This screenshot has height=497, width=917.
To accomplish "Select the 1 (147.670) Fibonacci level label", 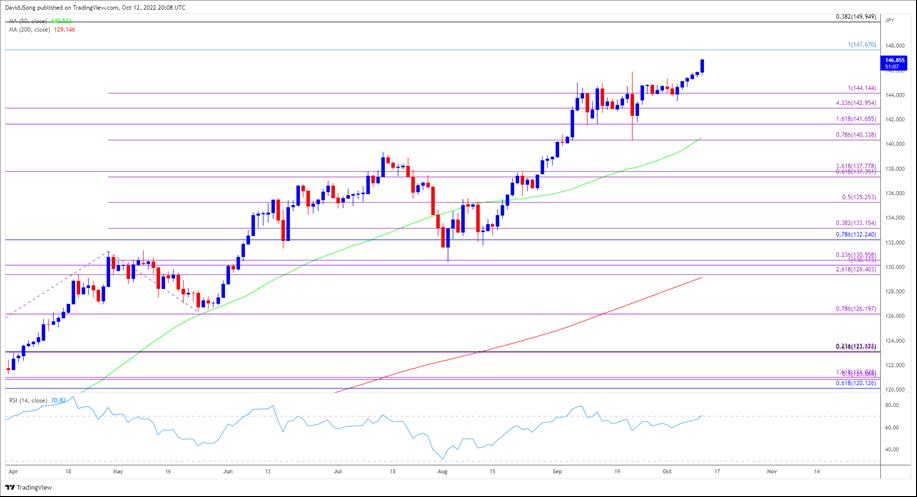I will tap(856, 45).
